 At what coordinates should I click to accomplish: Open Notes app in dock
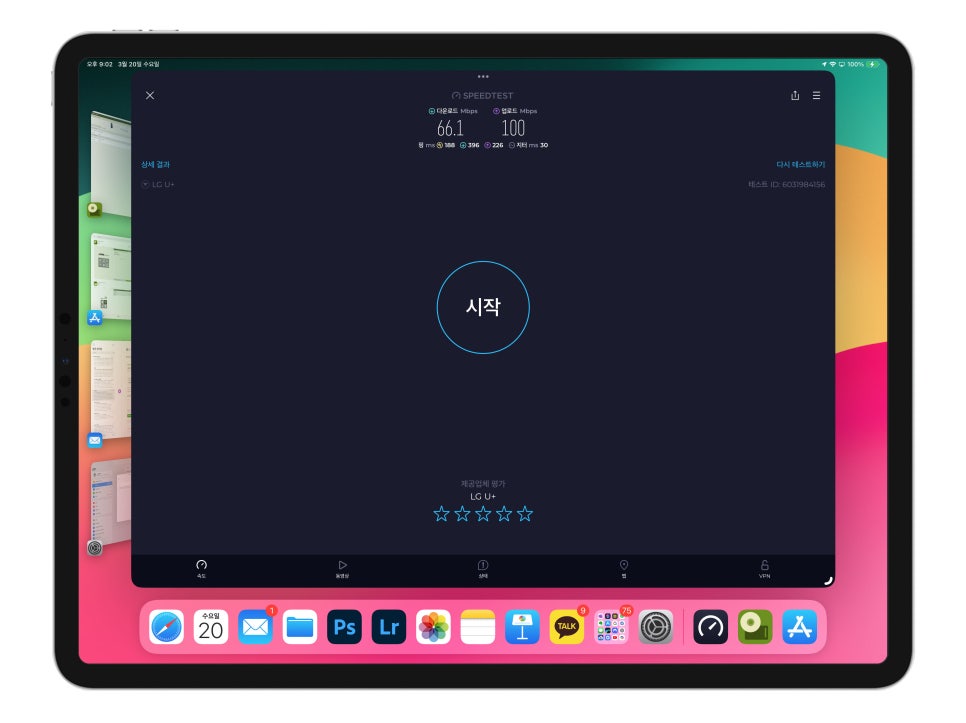(477, 627)
